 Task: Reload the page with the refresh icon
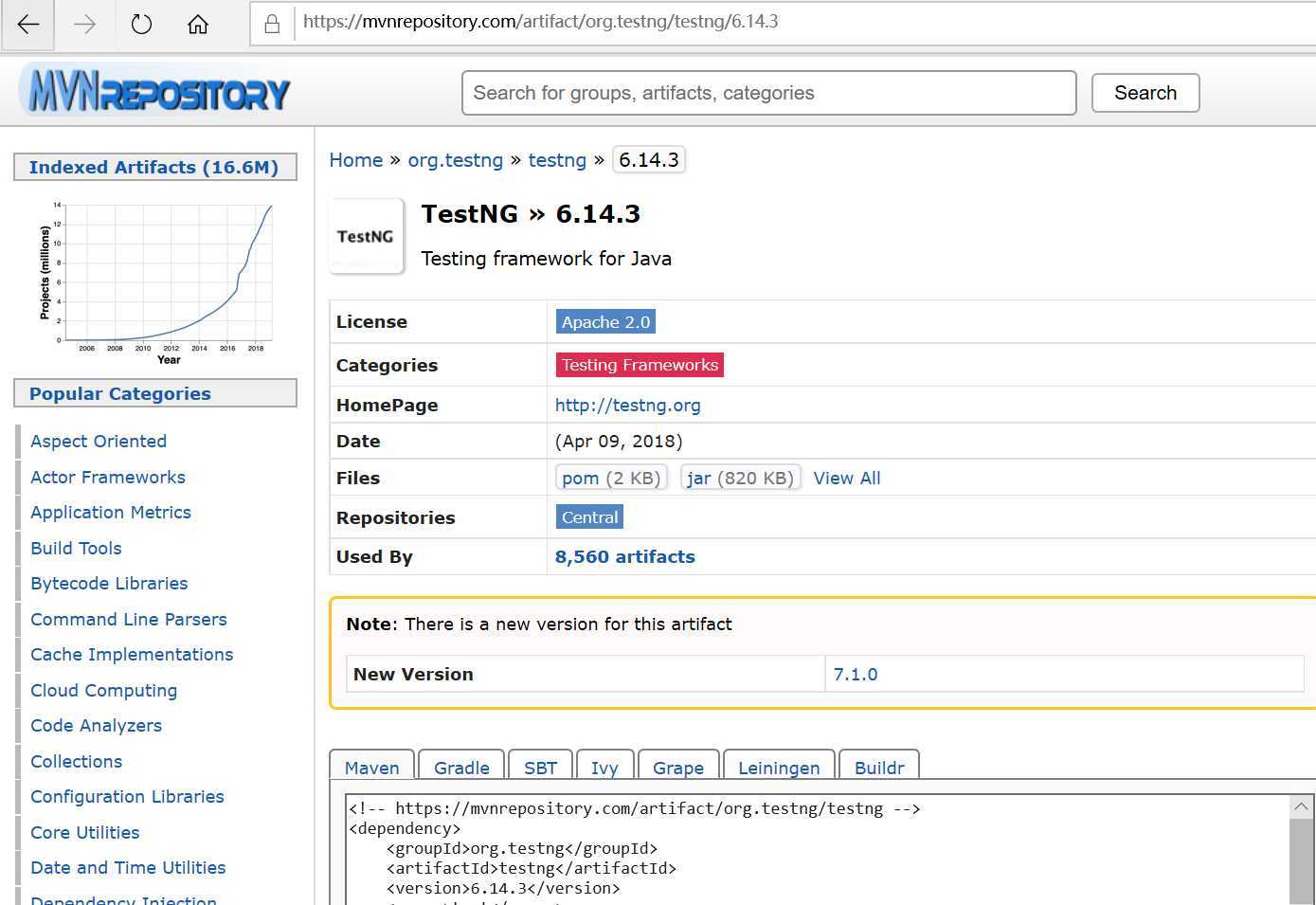(141, 25)
